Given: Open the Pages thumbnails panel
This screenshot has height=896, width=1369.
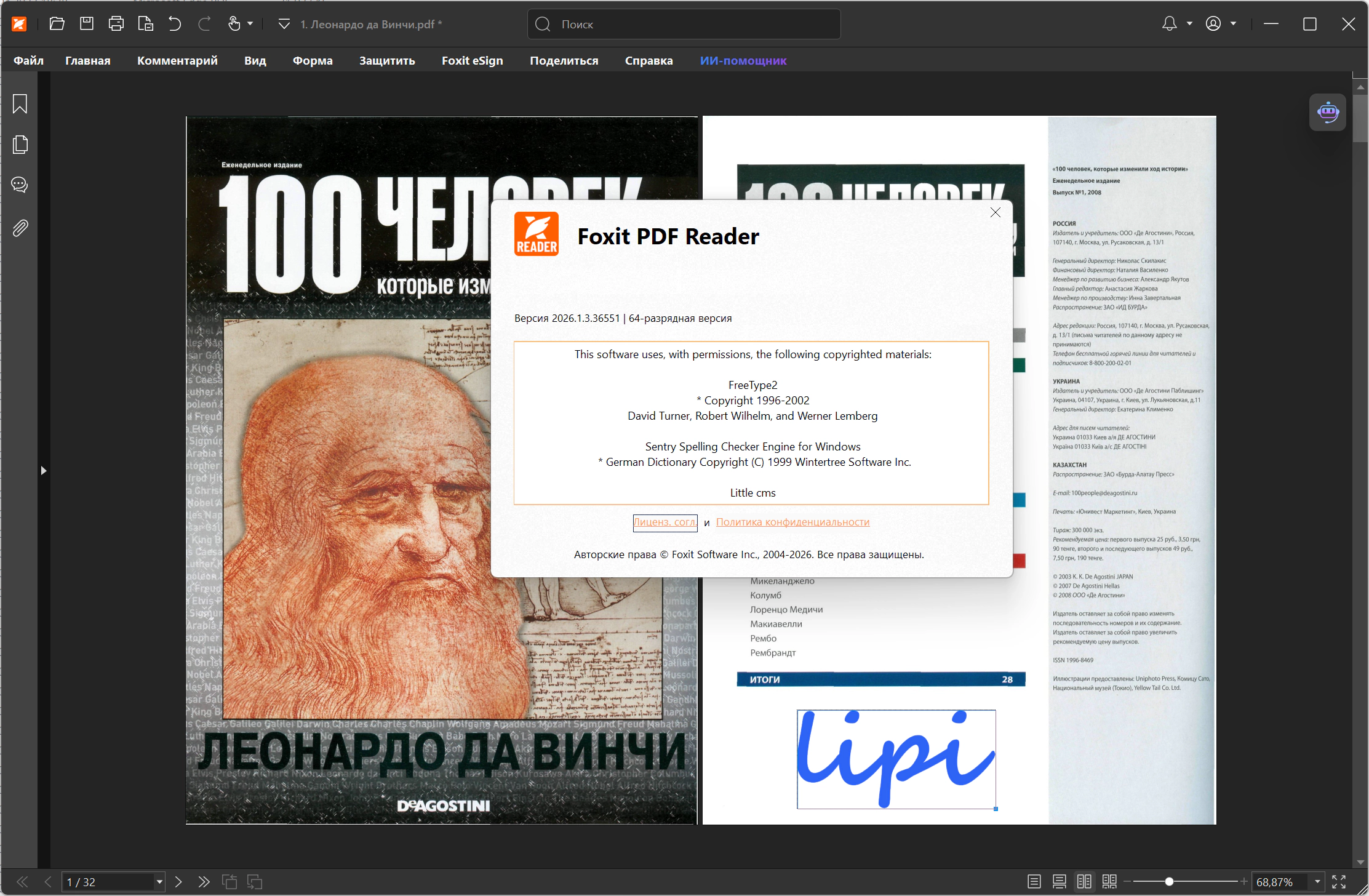Looking at the screenshot, I should pos(20,145).
